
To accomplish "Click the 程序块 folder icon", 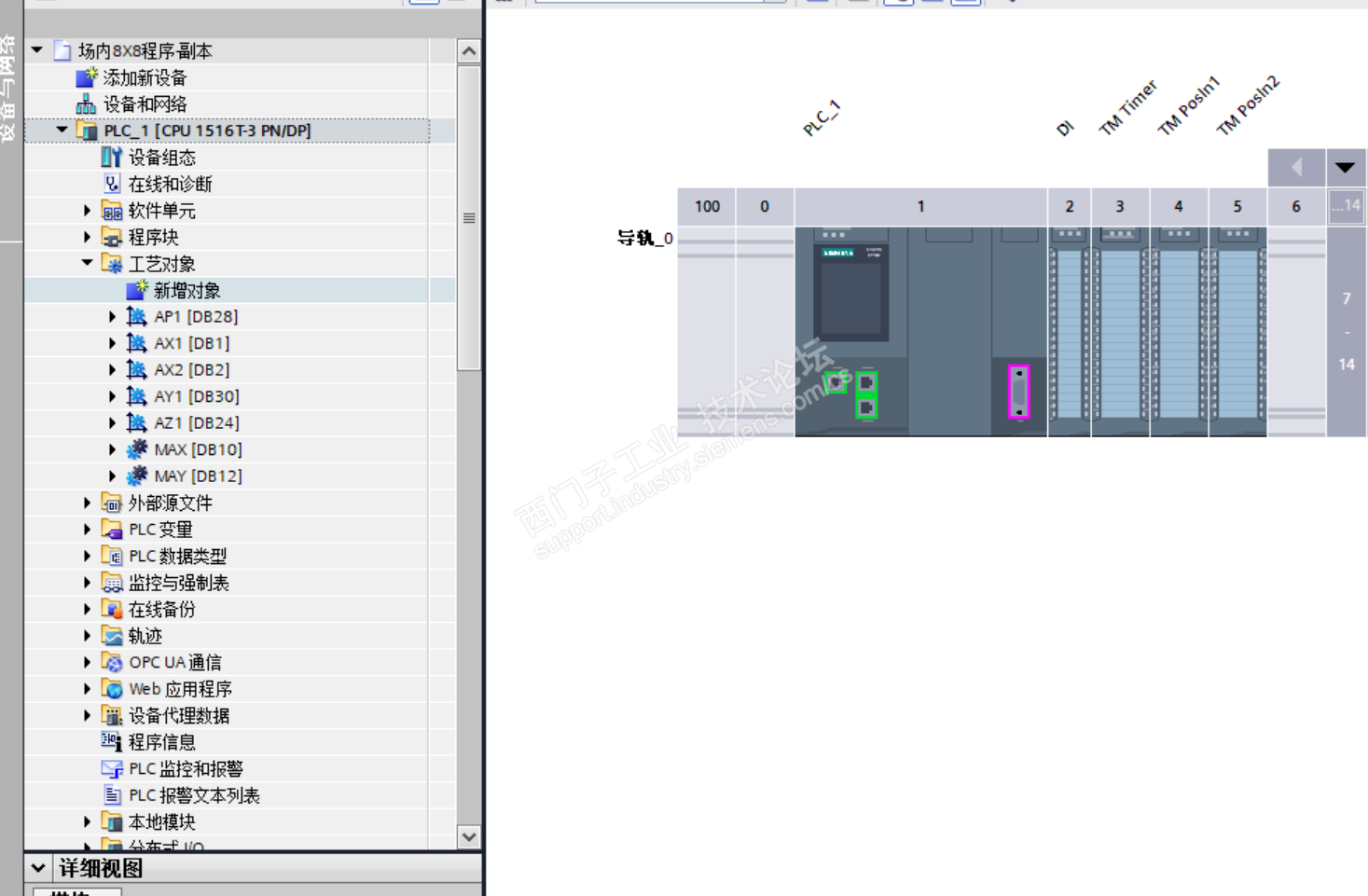I will click(x=112, y=237).
